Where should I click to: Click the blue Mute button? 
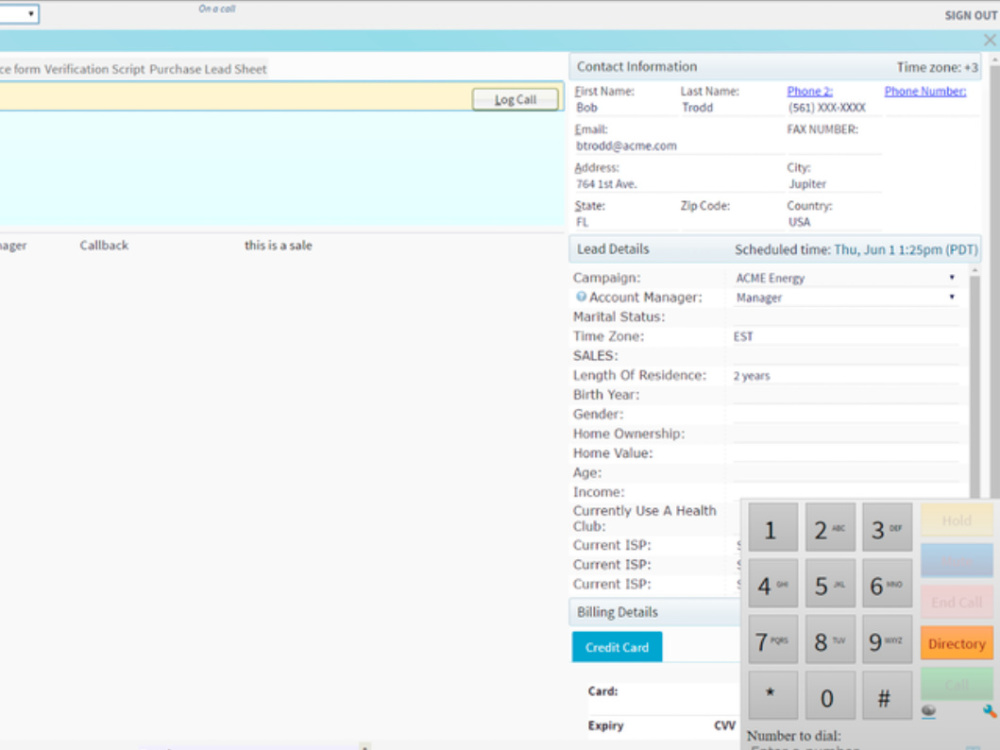click(957, 561)
